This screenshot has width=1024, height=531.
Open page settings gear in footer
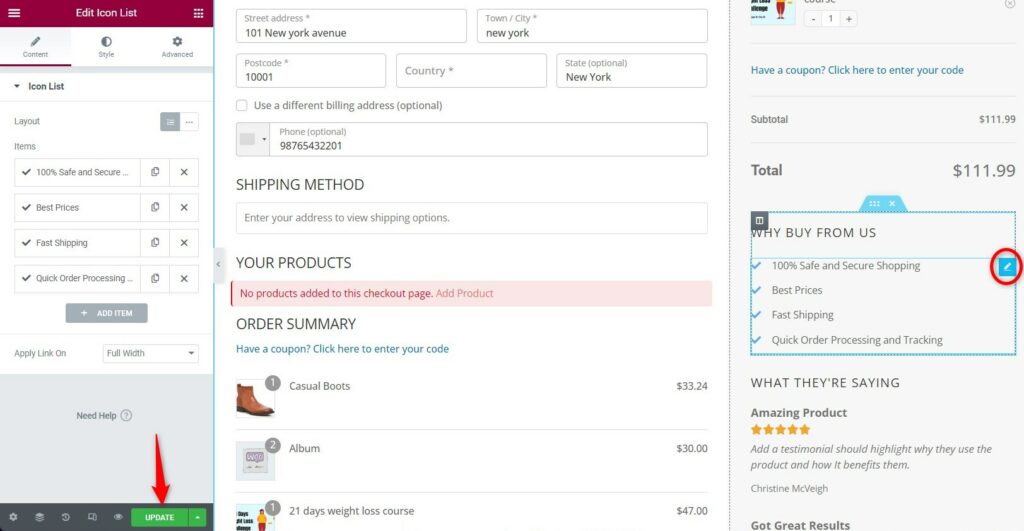13,517
